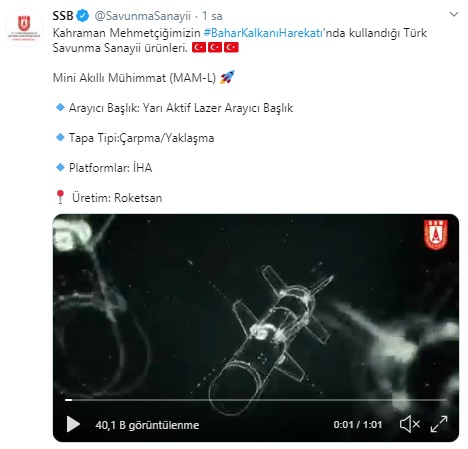Click the SSB logo watermark in the video

(x=435, y=235)
